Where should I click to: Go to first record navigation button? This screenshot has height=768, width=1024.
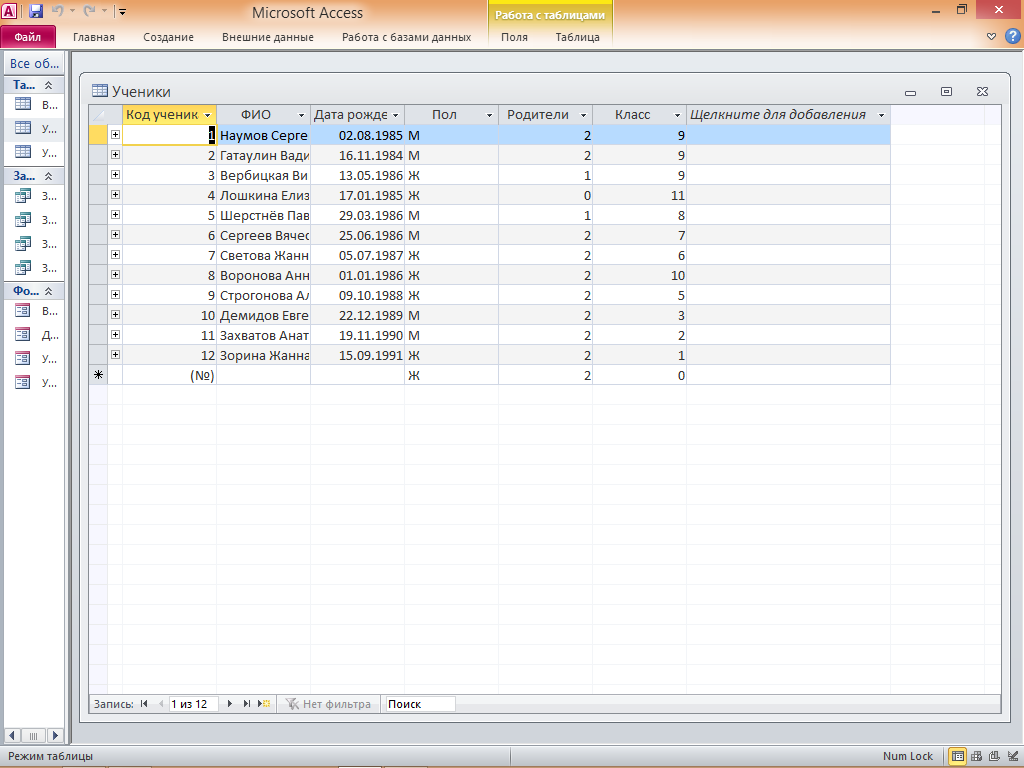tap(144, 704)
